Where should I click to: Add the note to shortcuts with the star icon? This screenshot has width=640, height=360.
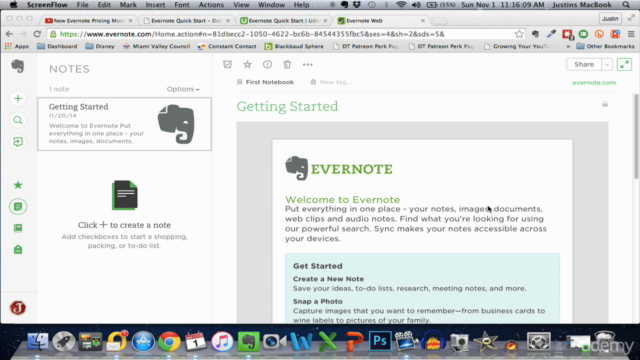pos(247,64)
